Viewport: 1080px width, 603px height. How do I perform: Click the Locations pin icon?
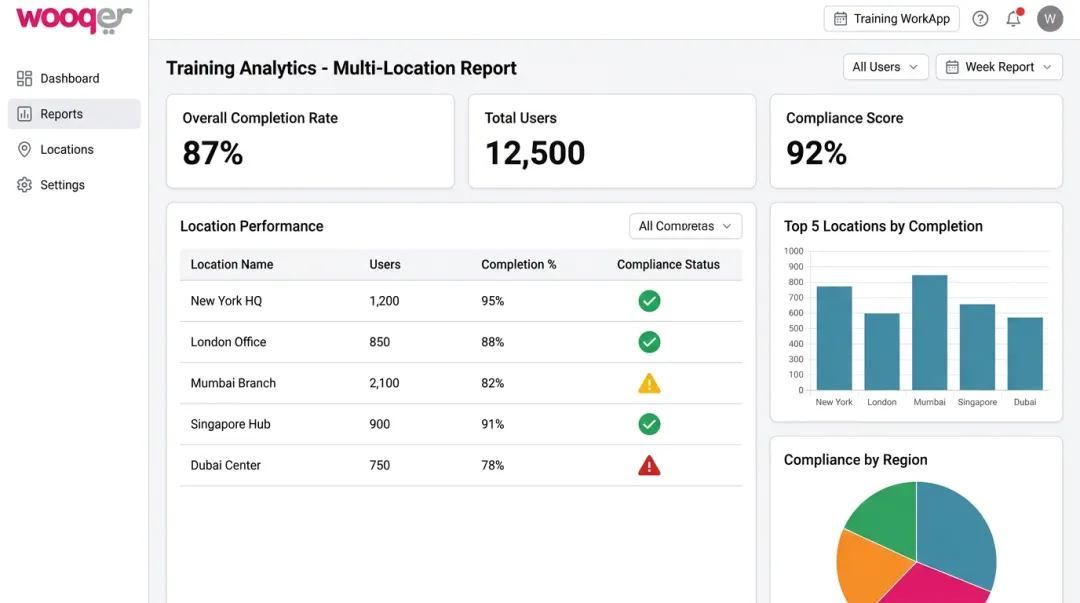24,150
